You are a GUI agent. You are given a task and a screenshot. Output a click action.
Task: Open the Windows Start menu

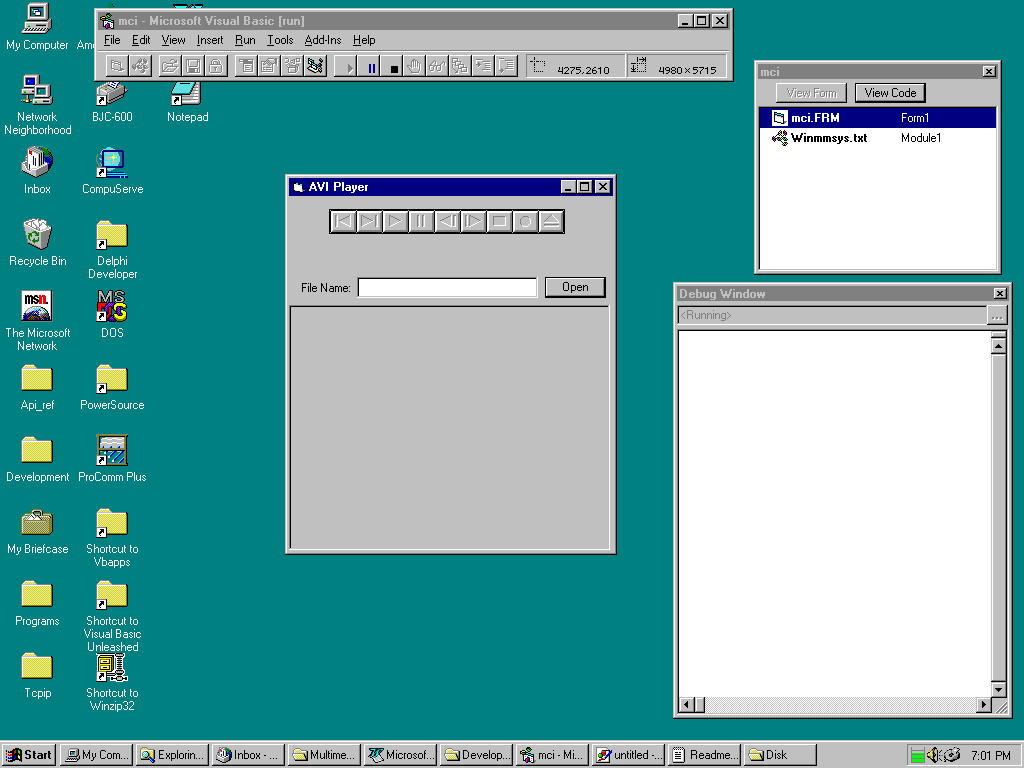29,755
